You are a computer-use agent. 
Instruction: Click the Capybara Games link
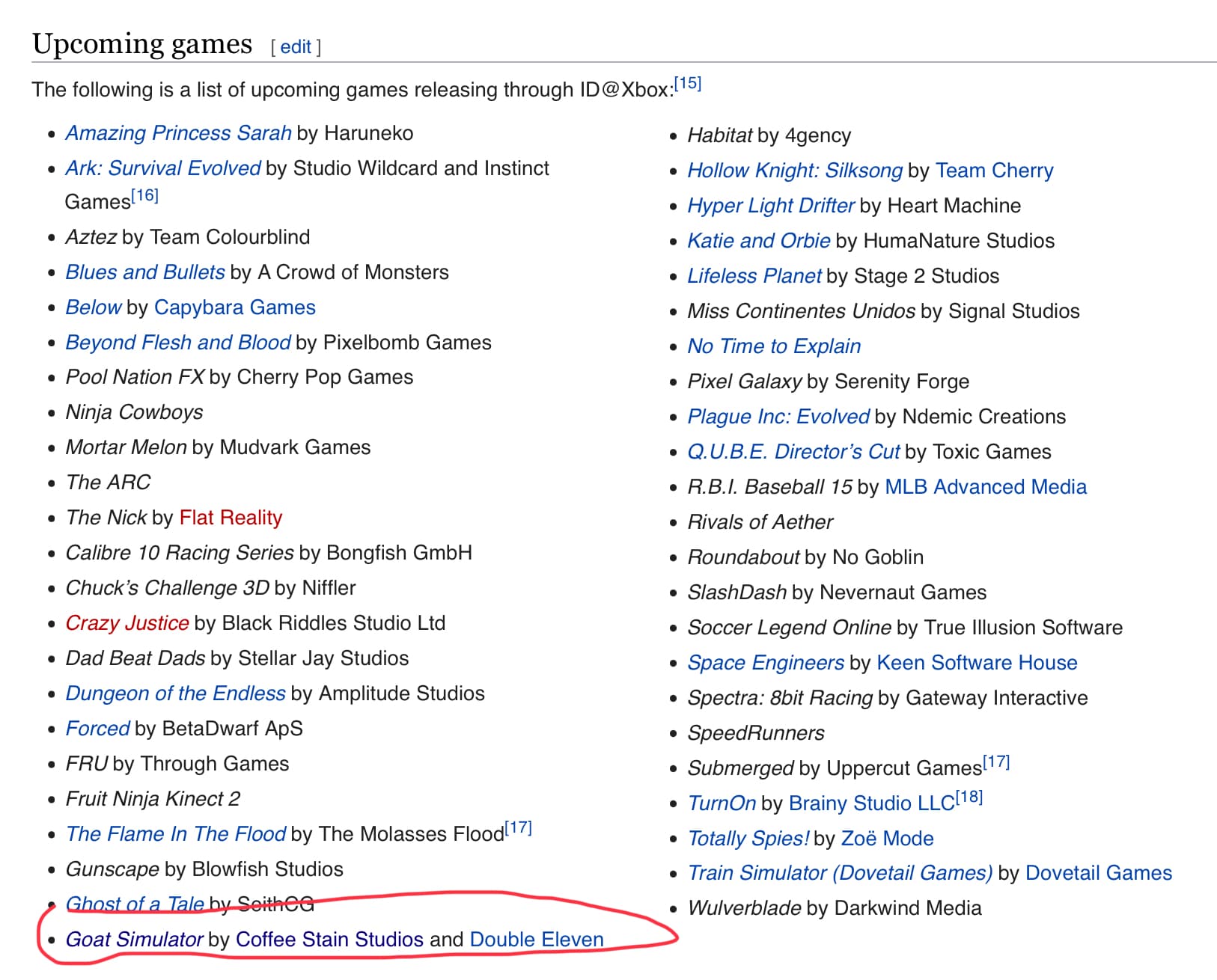(234, 307)
